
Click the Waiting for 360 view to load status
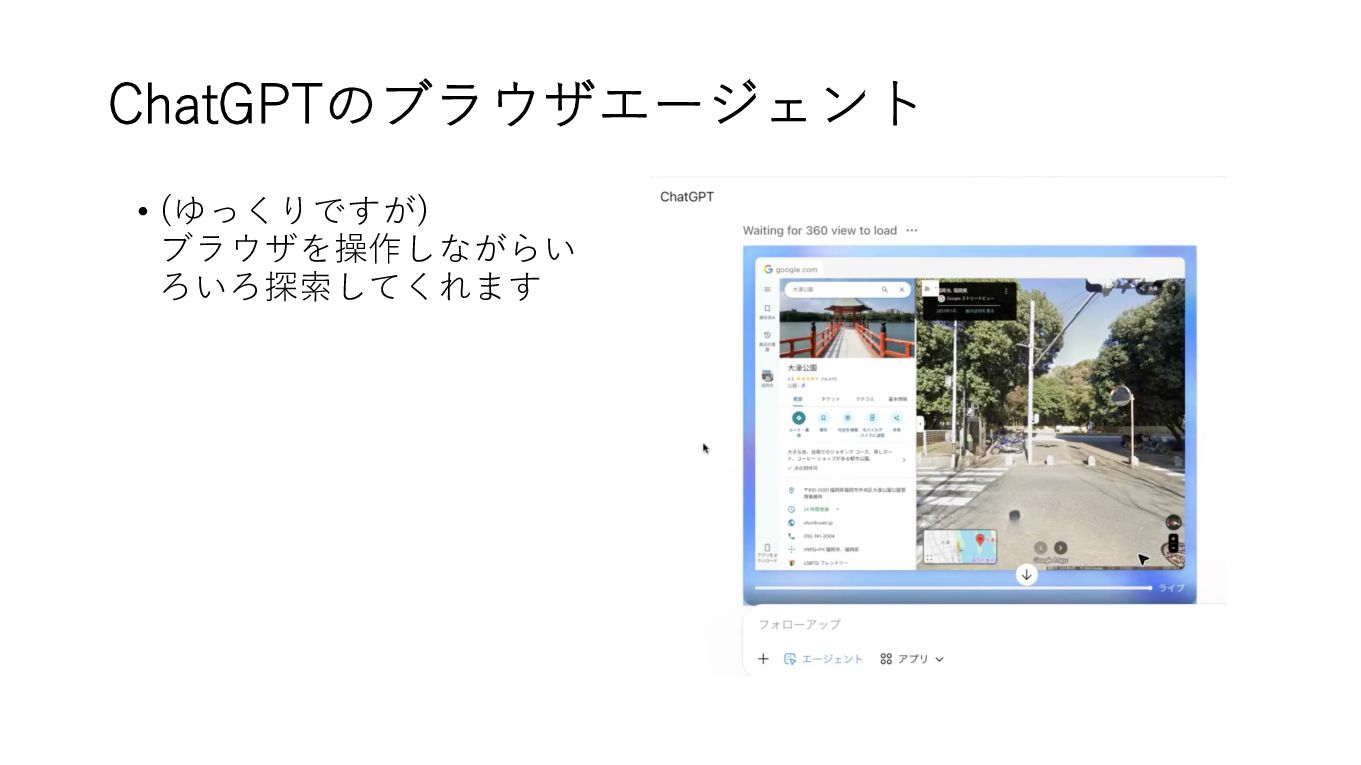pyautogui.click(x=820, y=230)
